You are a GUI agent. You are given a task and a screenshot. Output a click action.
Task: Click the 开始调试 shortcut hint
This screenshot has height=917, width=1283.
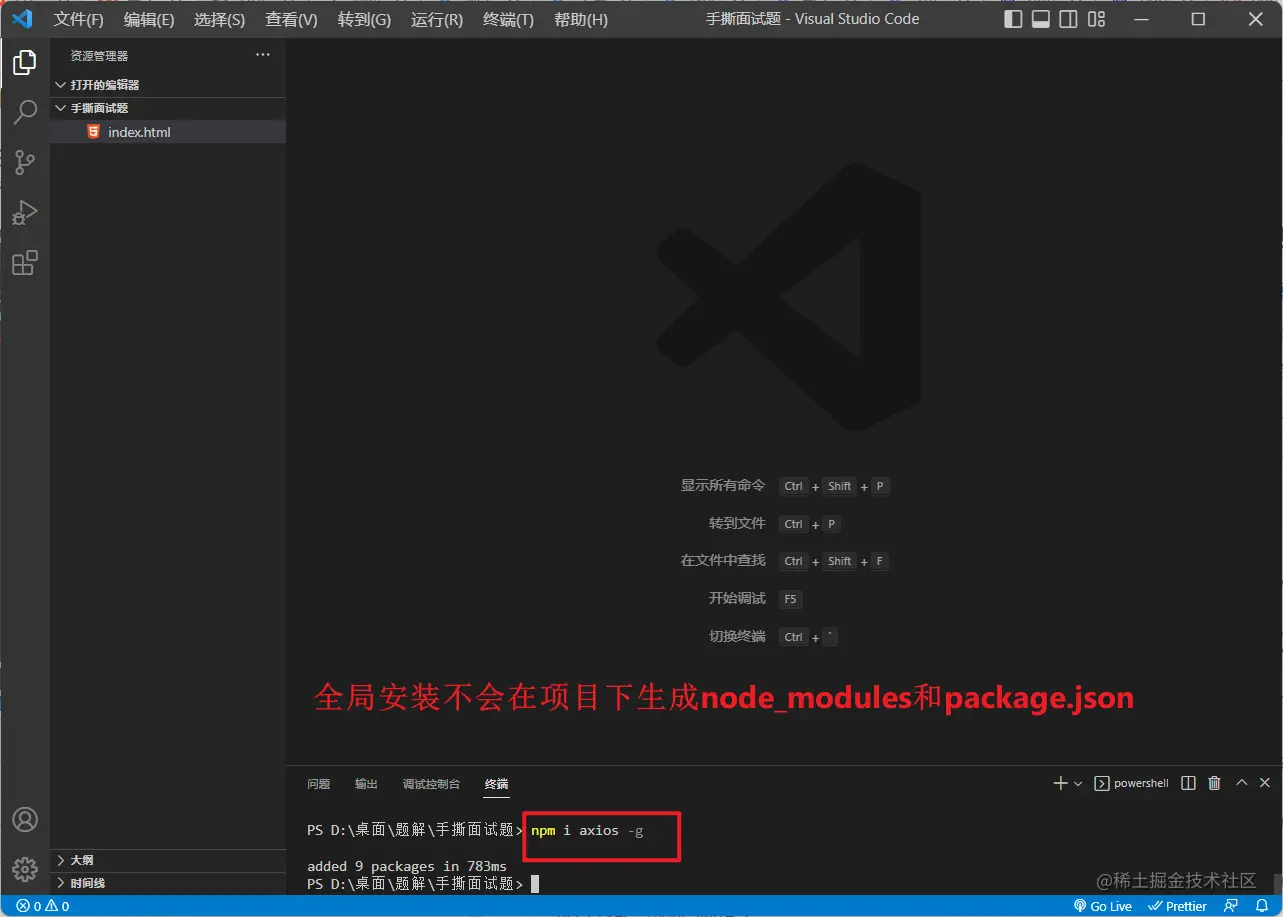(x=737, y=598)
